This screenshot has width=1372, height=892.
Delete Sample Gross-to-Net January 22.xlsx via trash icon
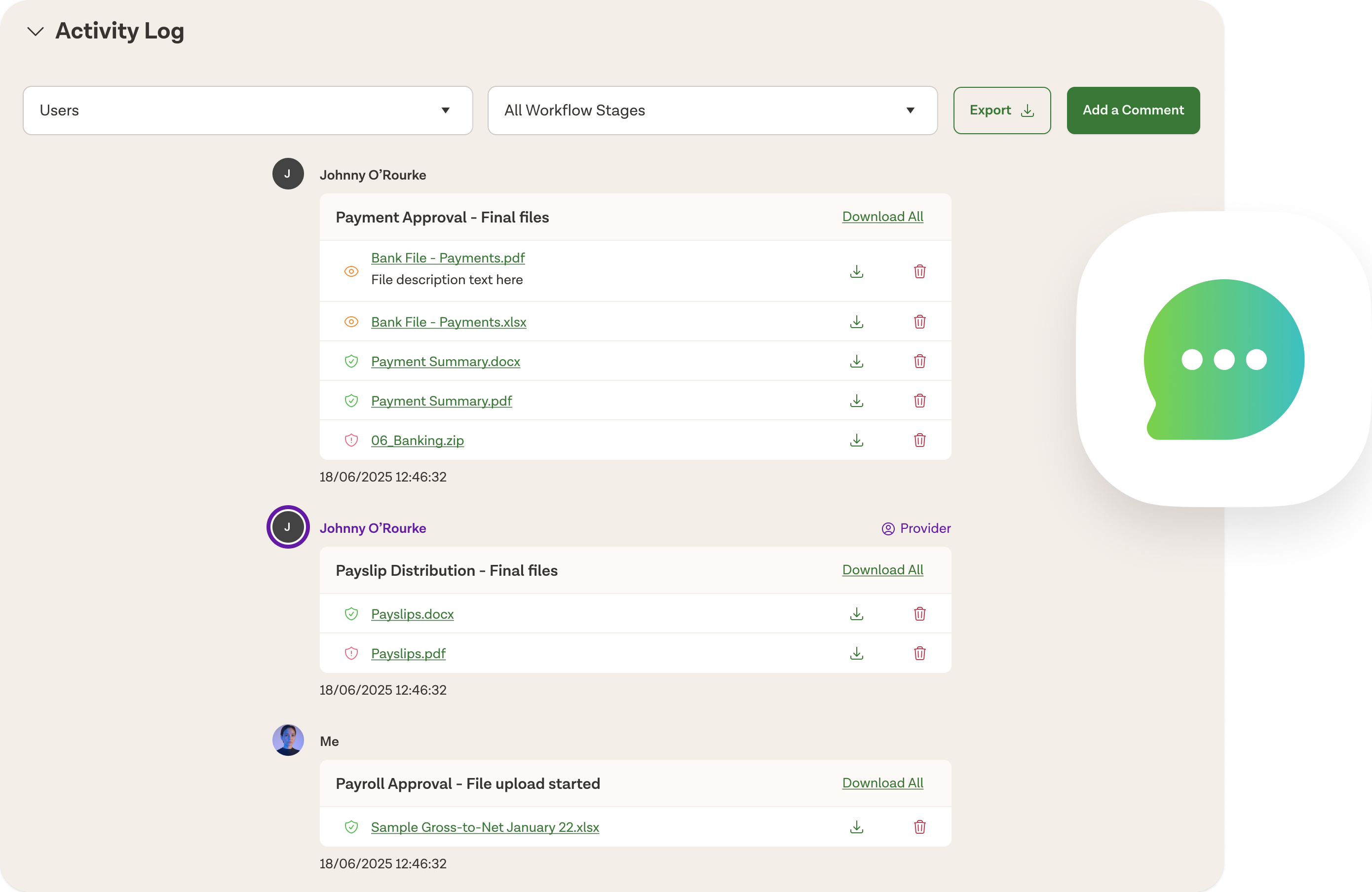tap(919, 827)
